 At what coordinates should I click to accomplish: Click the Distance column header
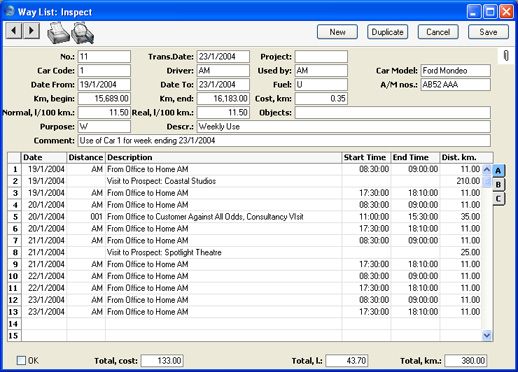86,157
